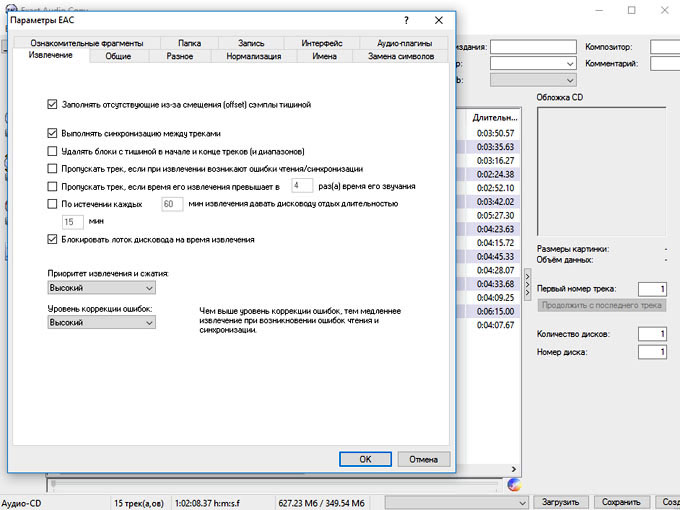
Task: Uncheck track synchronization checkbox
Action: click(53, 132)
